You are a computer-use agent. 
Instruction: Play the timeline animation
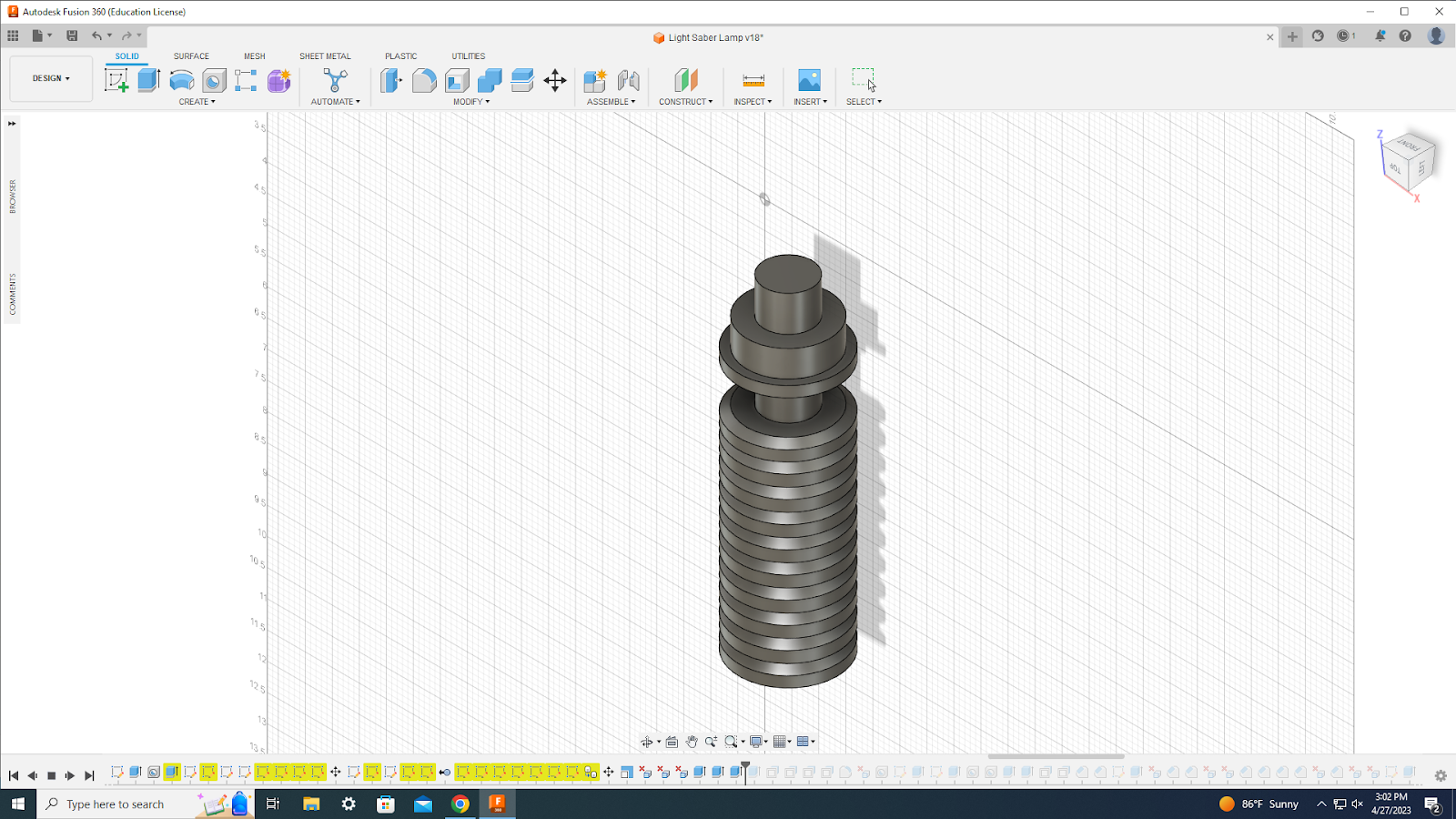[x=70, y=775]
